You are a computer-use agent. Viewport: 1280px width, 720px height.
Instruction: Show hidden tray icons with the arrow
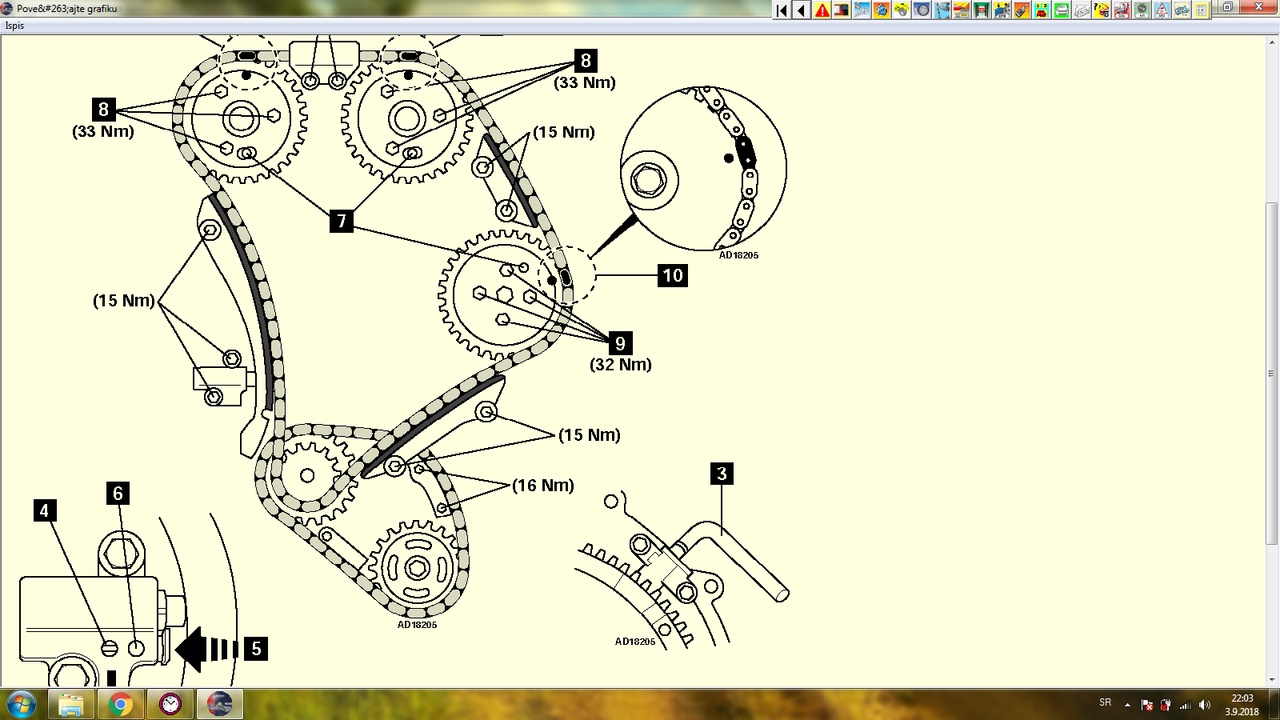click(x=1128, y=704)
